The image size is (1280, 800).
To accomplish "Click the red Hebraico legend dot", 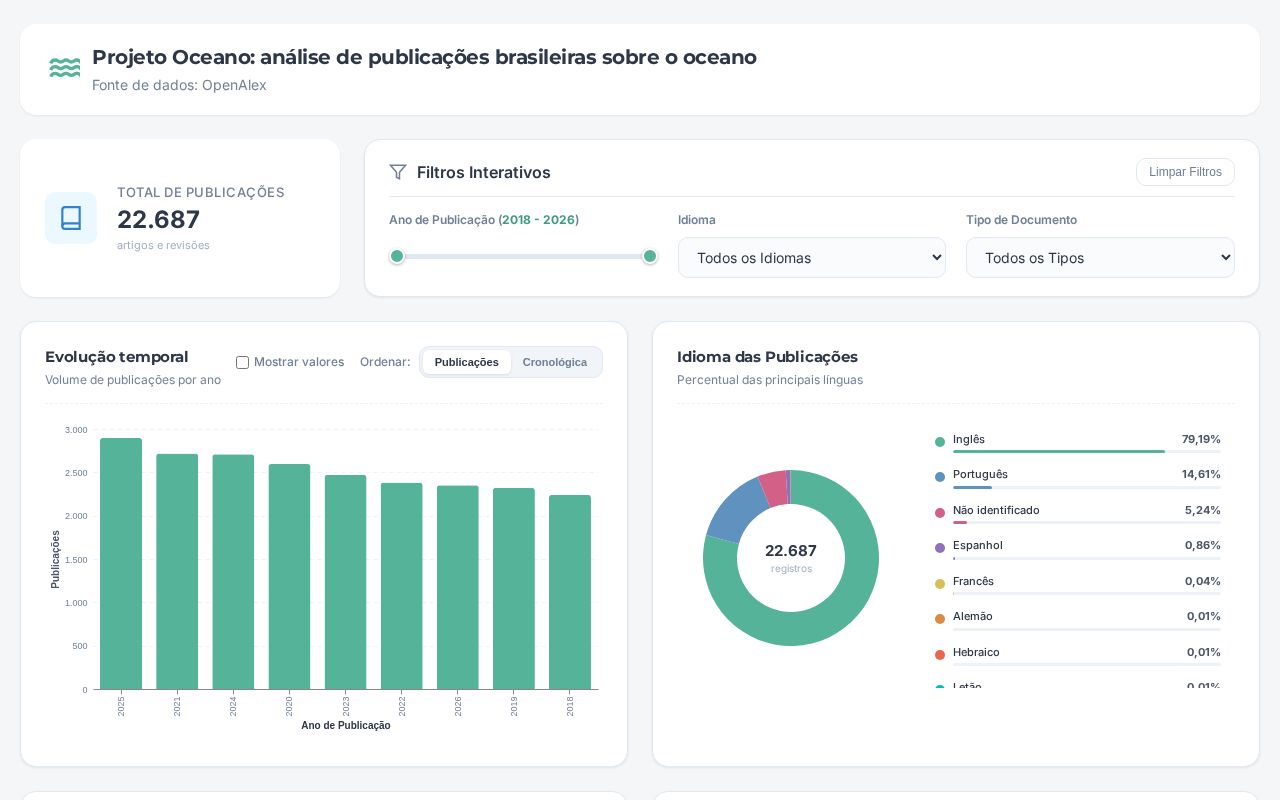I will pos(940,654).
